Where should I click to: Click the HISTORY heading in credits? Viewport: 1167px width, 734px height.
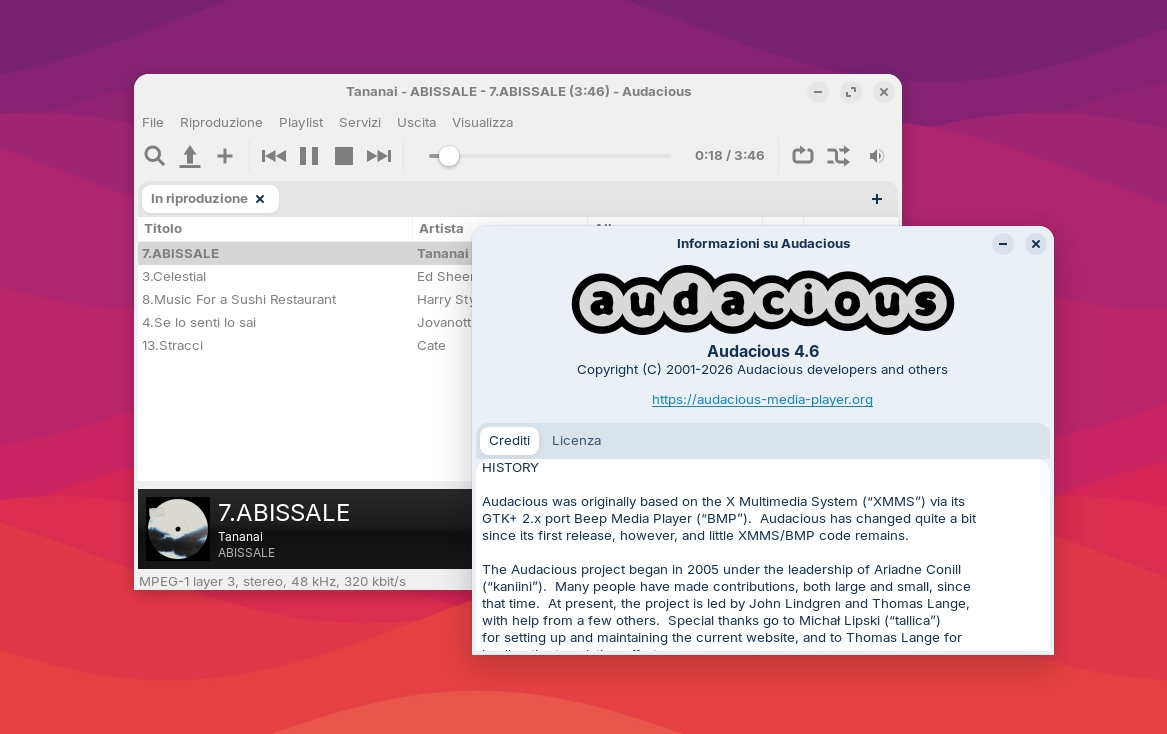[510, 467]
